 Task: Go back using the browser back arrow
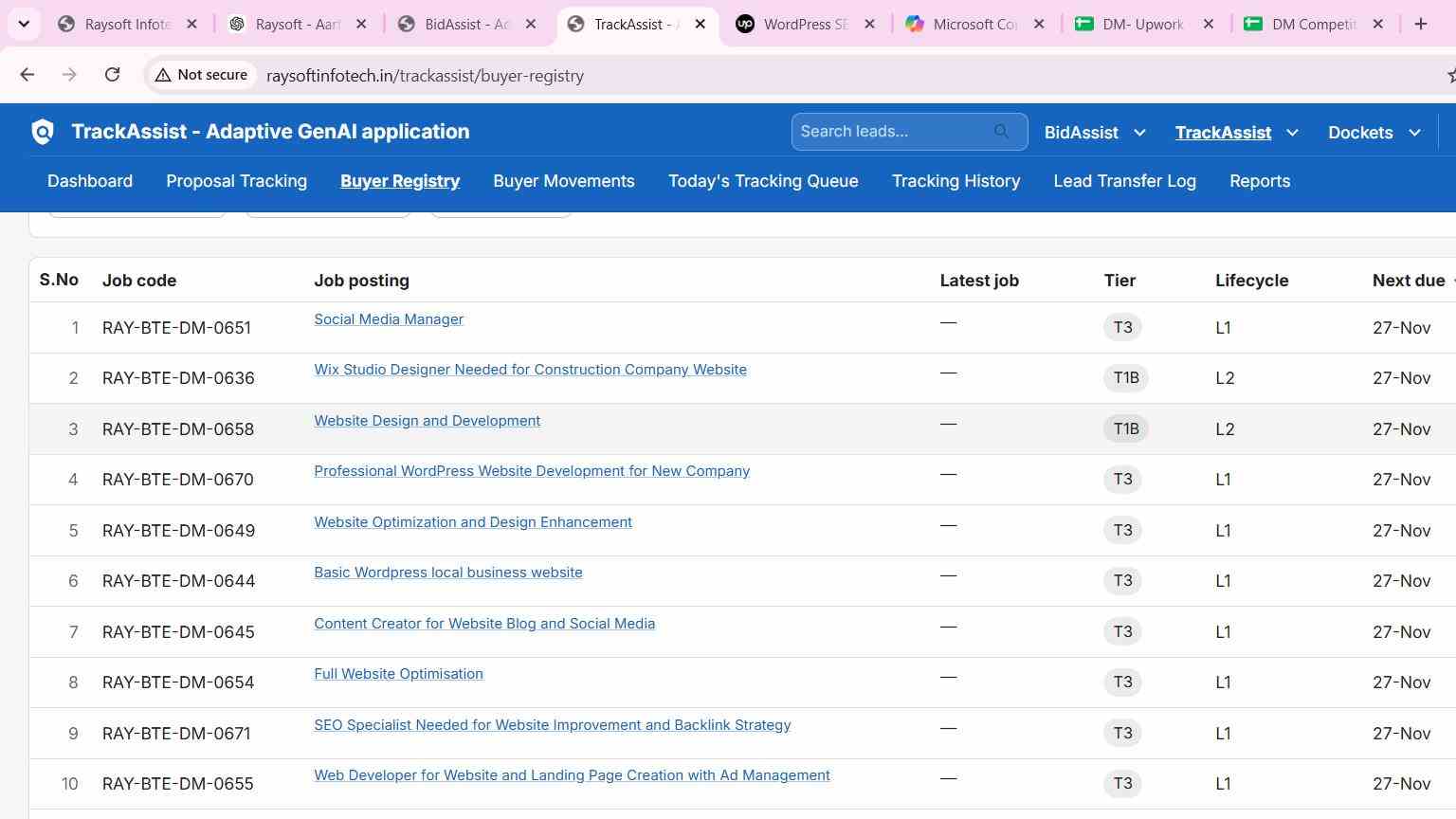click(x=27, y=75)
